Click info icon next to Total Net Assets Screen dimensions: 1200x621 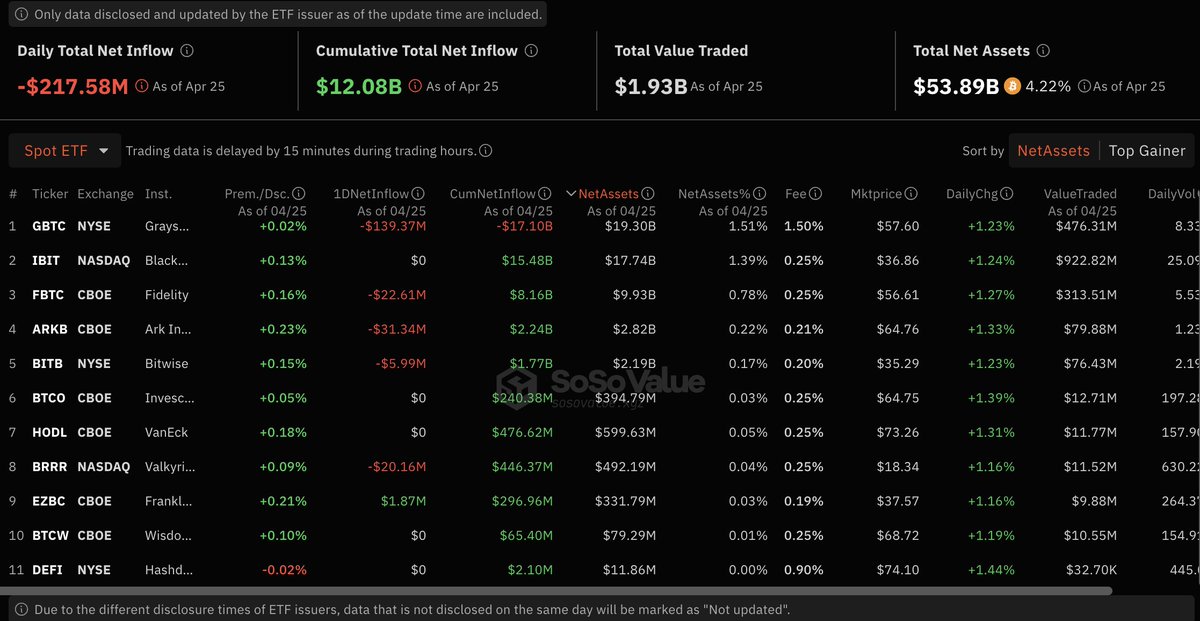pos(1043,51)
